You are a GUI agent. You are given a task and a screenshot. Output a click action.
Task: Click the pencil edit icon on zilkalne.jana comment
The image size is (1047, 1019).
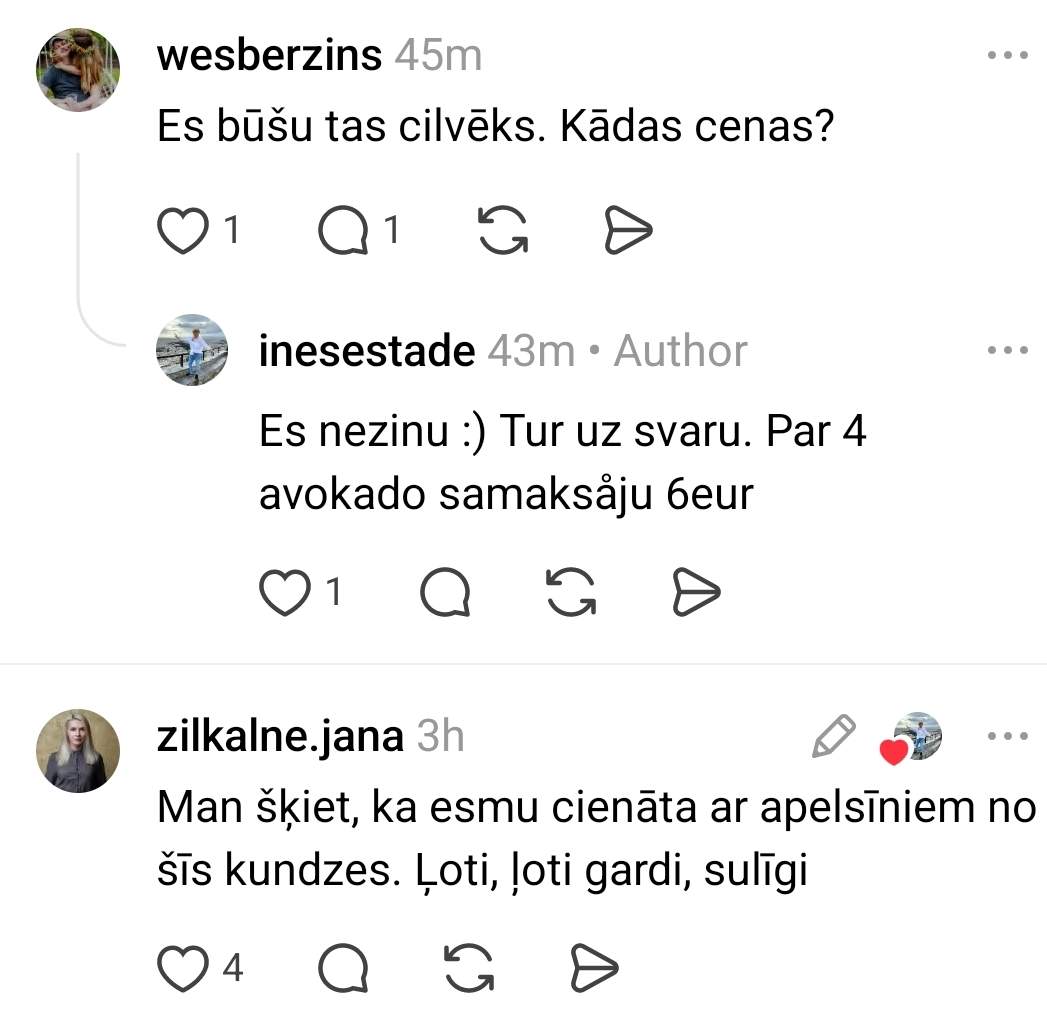pos(833,737)
